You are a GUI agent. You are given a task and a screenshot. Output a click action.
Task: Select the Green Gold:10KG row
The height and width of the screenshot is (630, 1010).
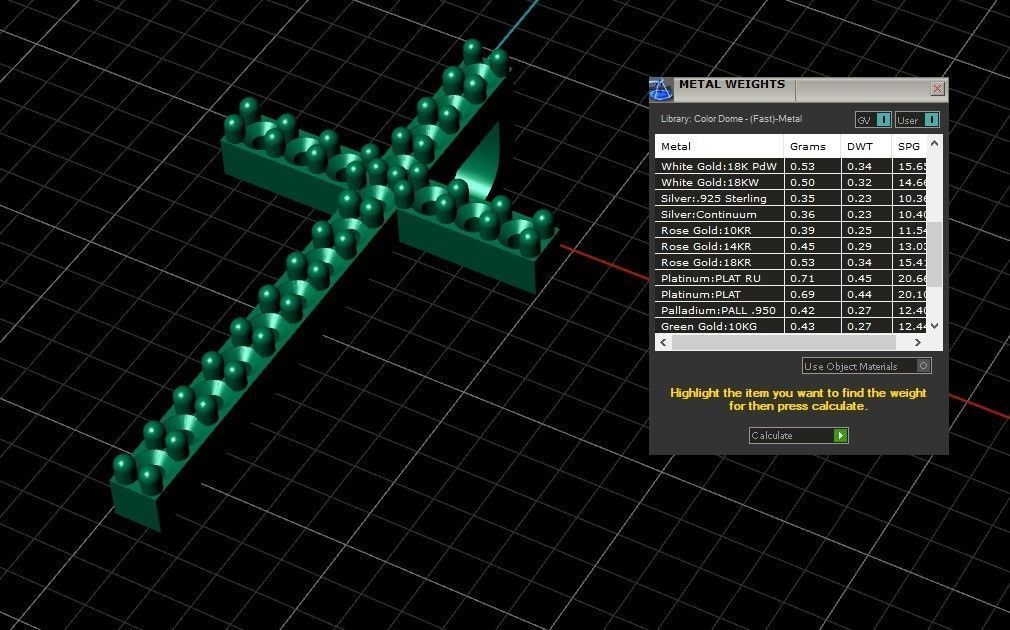pos(790,326)
